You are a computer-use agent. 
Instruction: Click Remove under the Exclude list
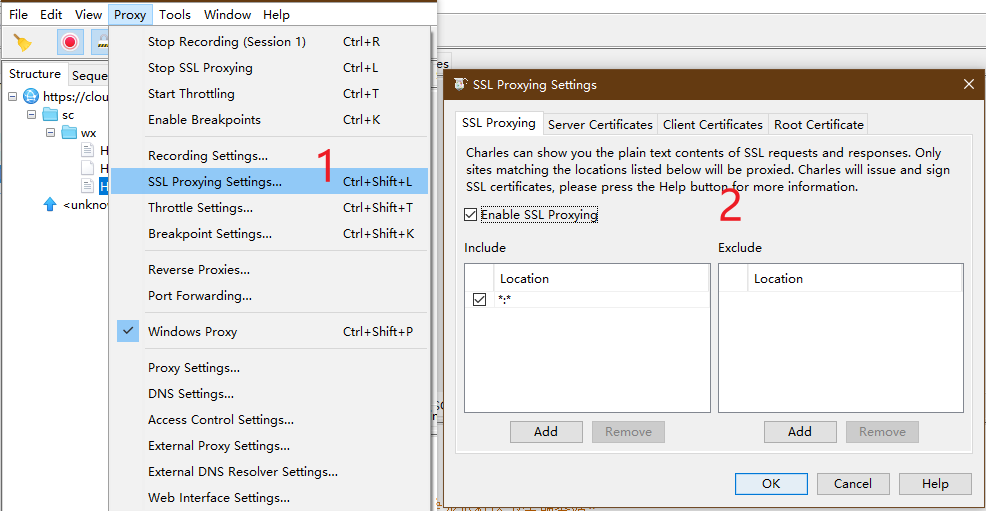(x=882, y=432)
